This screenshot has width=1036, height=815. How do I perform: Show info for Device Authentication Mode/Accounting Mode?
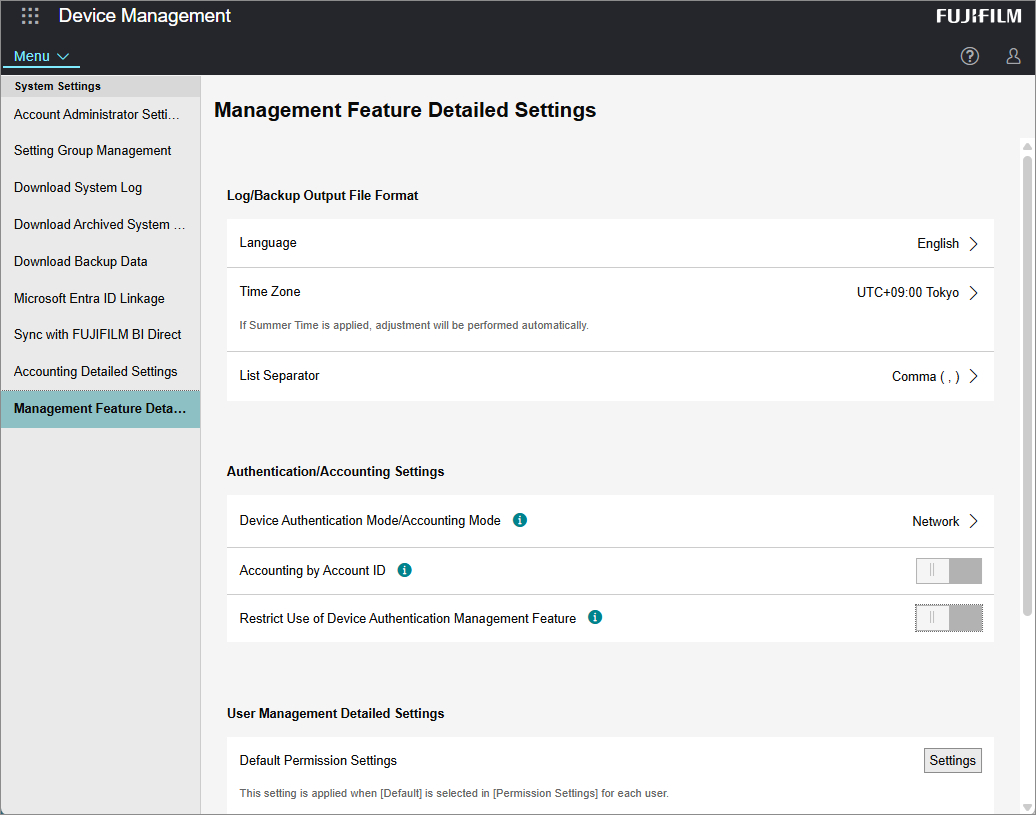click(x=520, y=520)
